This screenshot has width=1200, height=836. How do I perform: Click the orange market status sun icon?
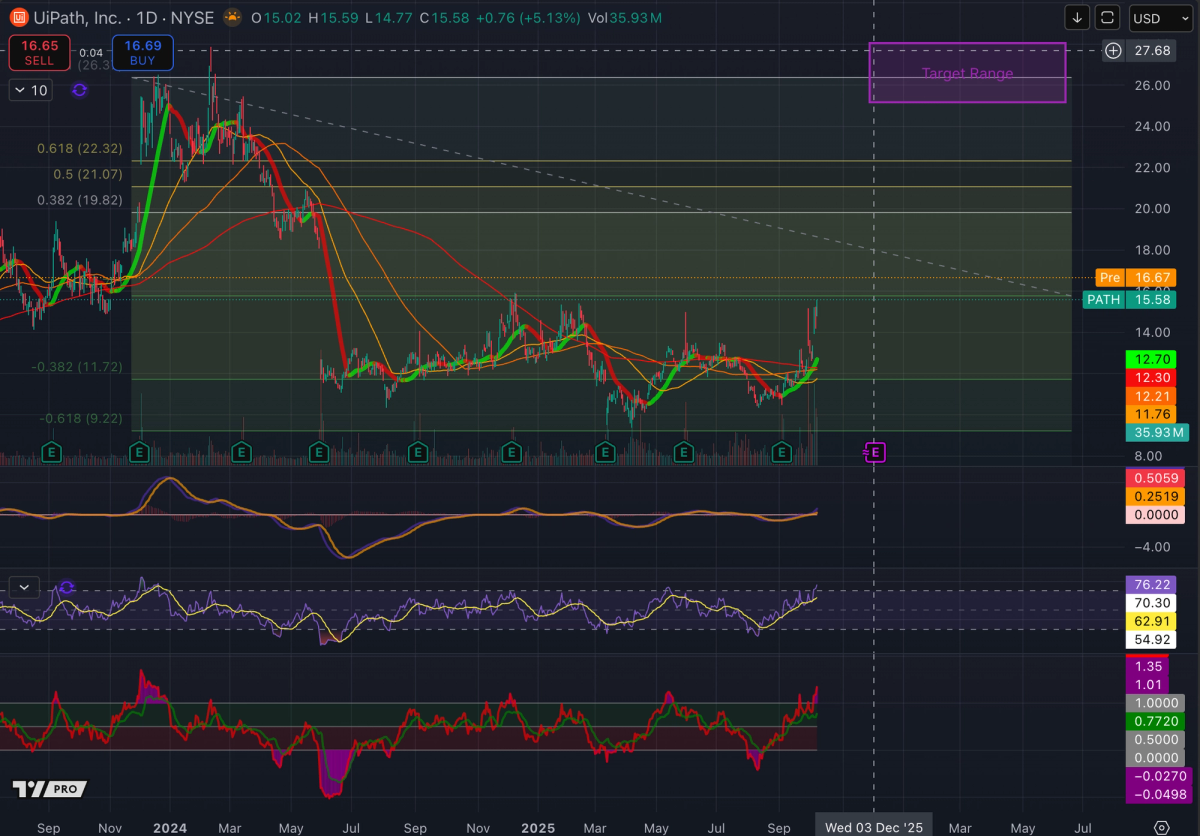tap(232, 17)
